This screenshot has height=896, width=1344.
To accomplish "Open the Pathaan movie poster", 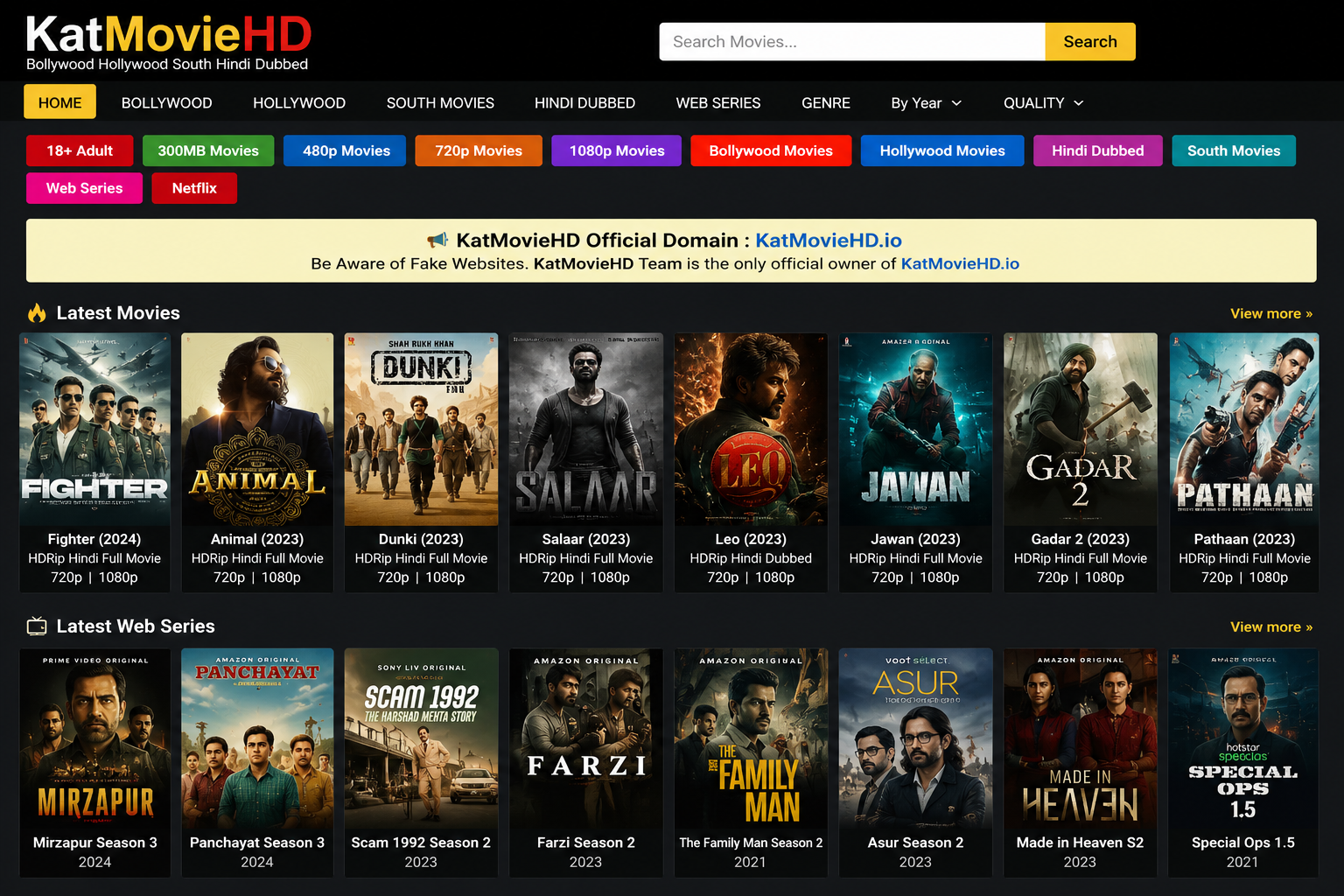I will pyautogui.click(x=1244, y=429).
